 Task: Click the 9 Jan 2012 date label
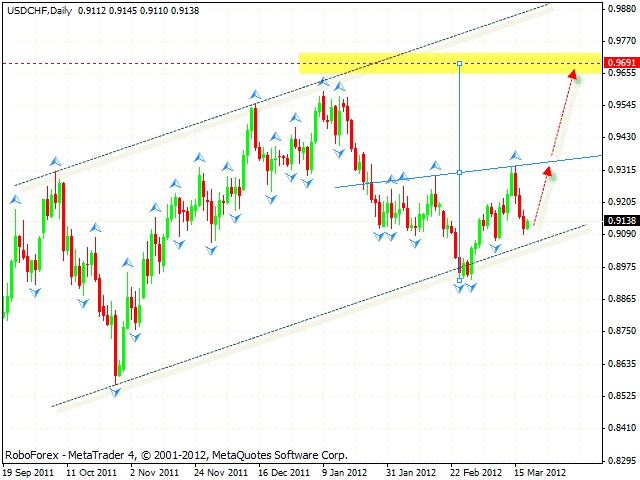344,471
